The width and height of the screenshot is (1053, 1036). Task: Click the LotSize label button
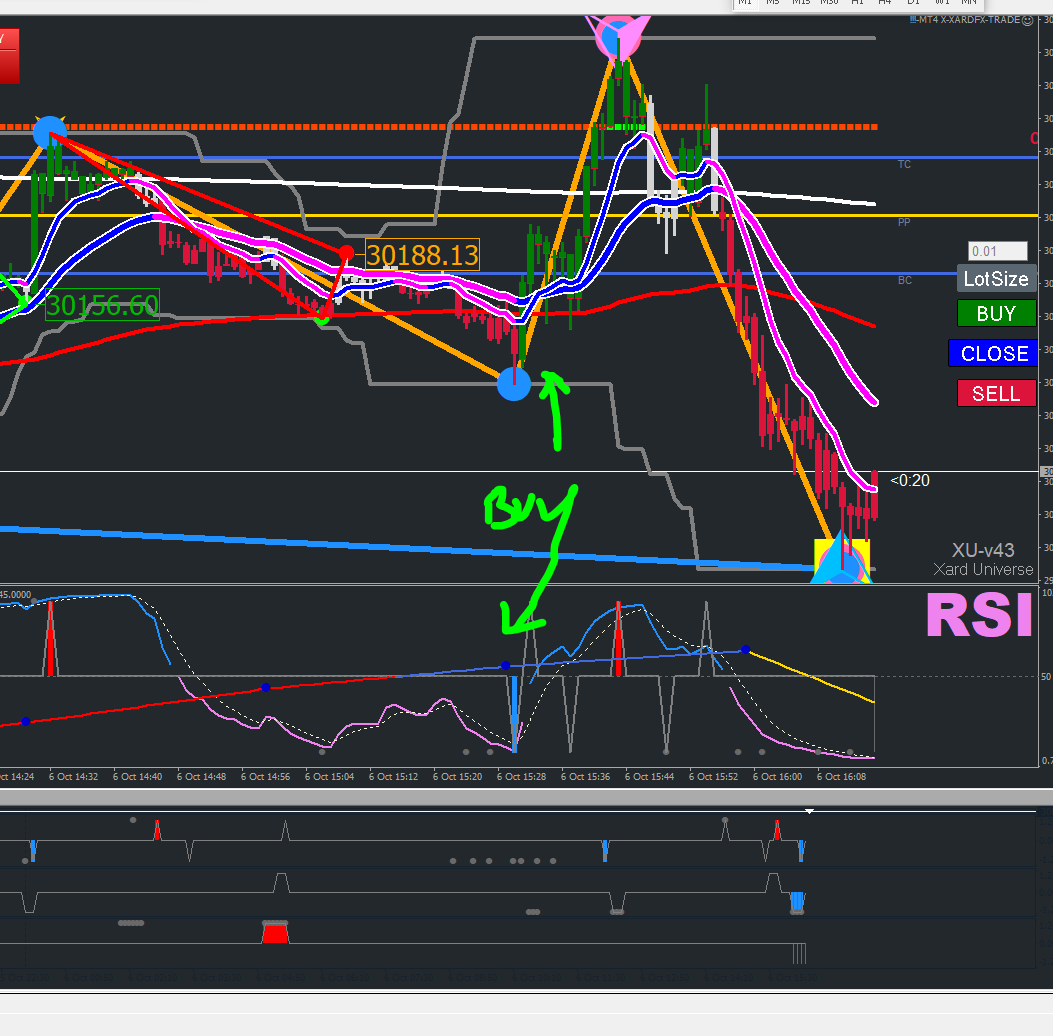click(x=997, y=279)
